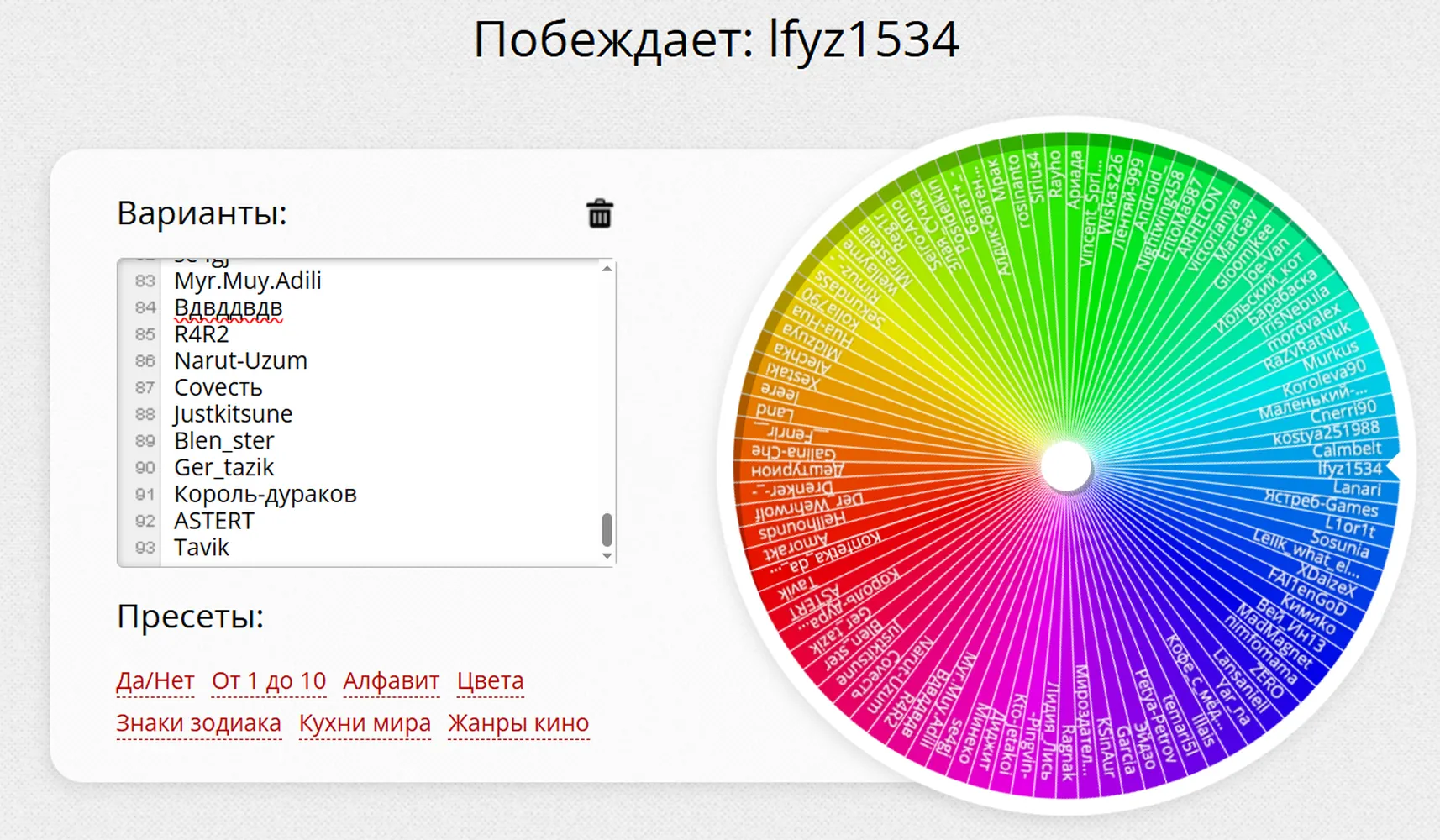Select the Да/Нет preset

point(155,680)
